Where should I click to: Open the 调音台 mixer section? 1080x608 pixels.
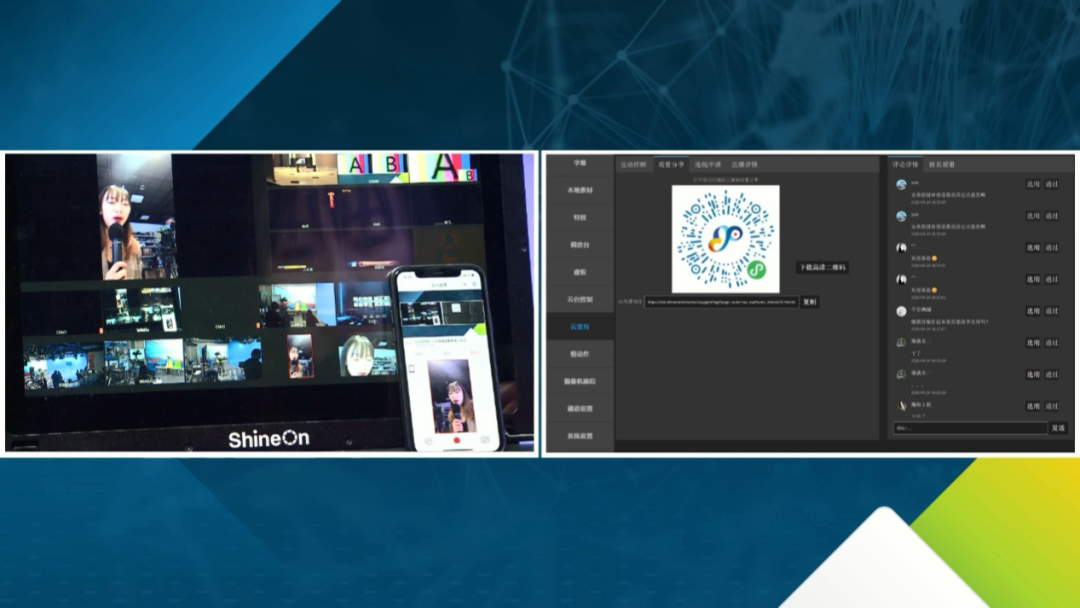580,245
